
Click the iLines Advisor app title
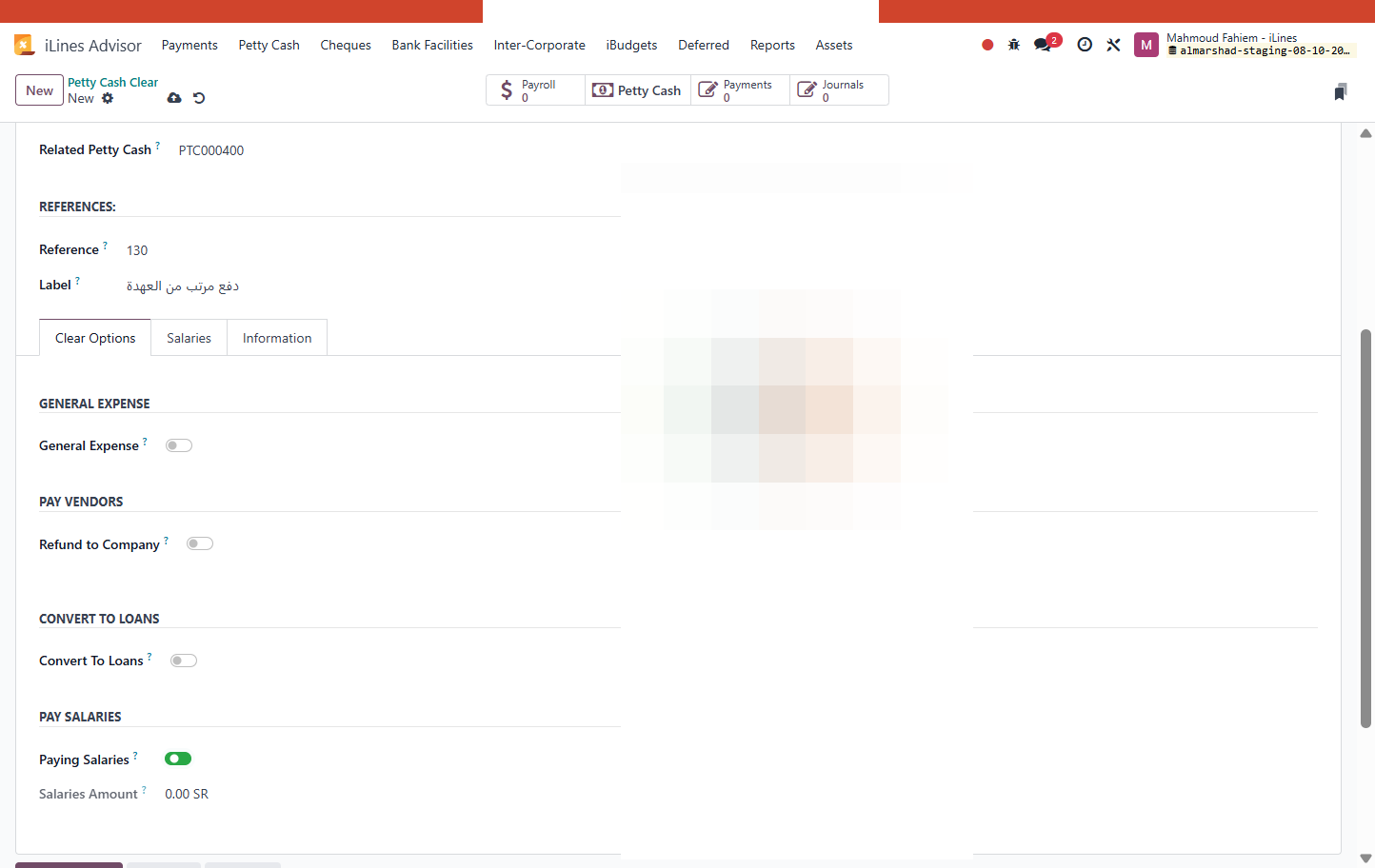click(x=93, y=46)
